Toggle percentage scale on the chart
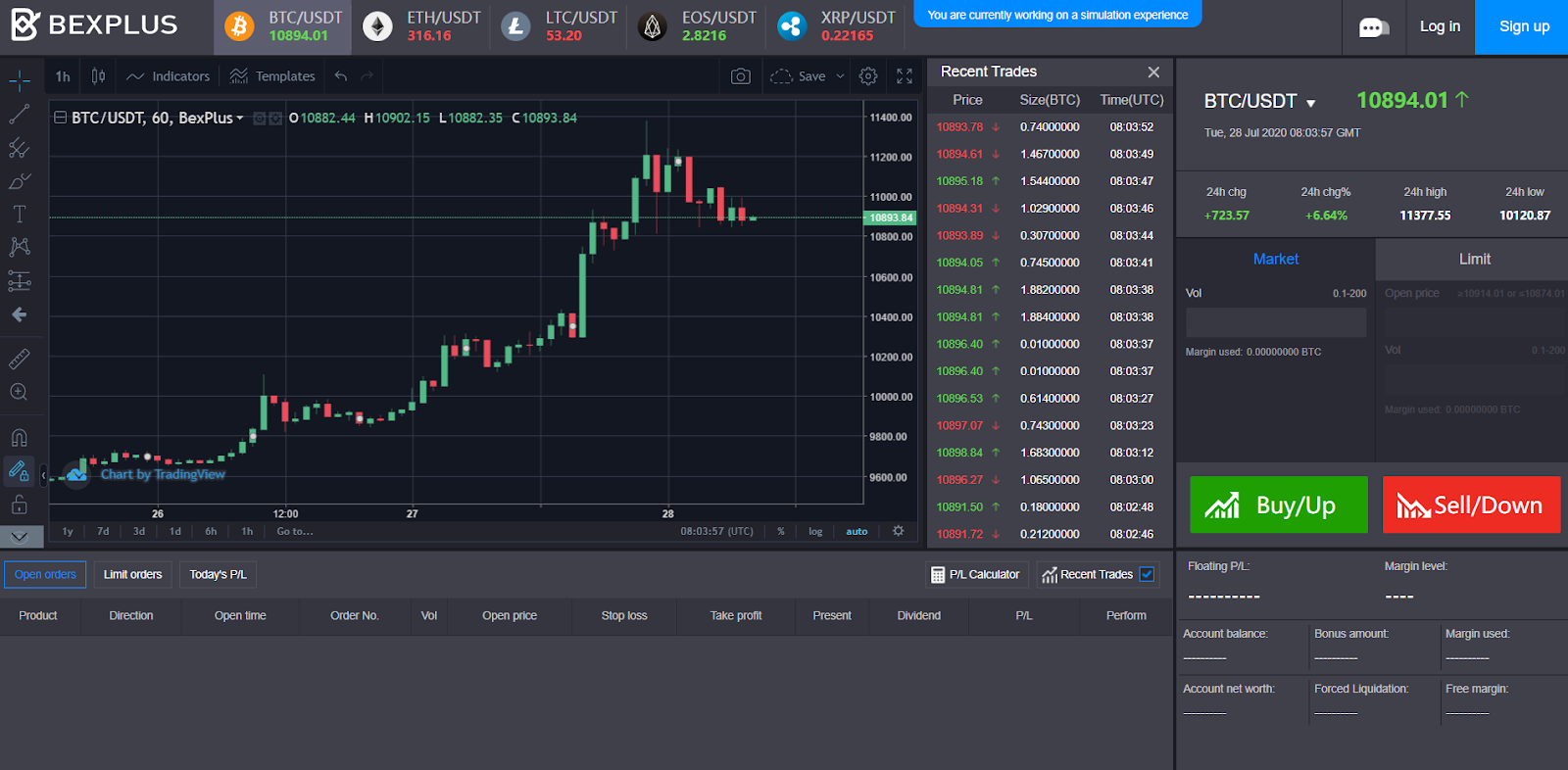 [x=781, y=532]
